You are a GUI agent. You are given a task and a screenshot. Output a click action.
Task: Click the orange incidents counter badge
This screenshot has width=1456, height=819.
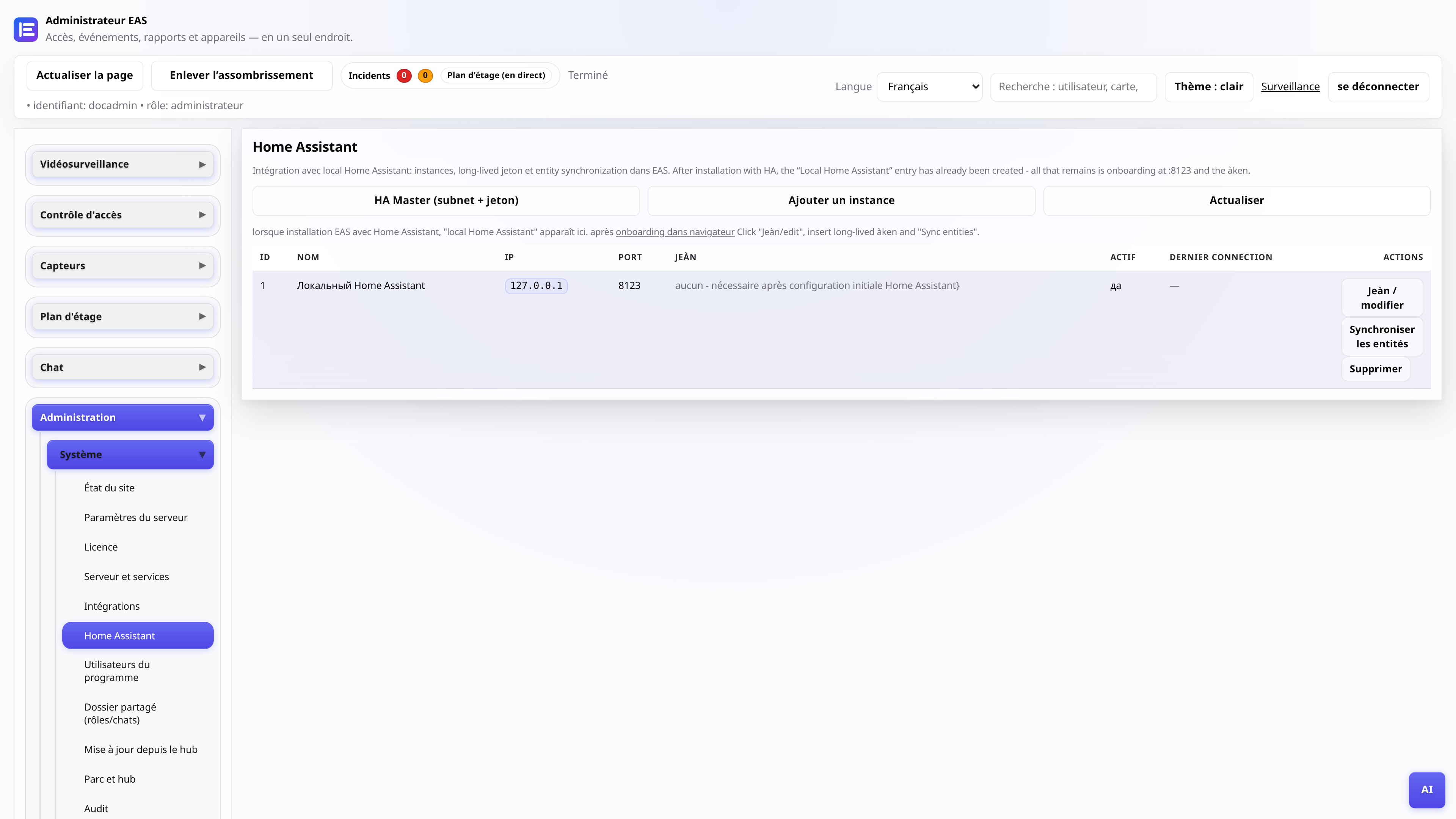click(425, 75)
